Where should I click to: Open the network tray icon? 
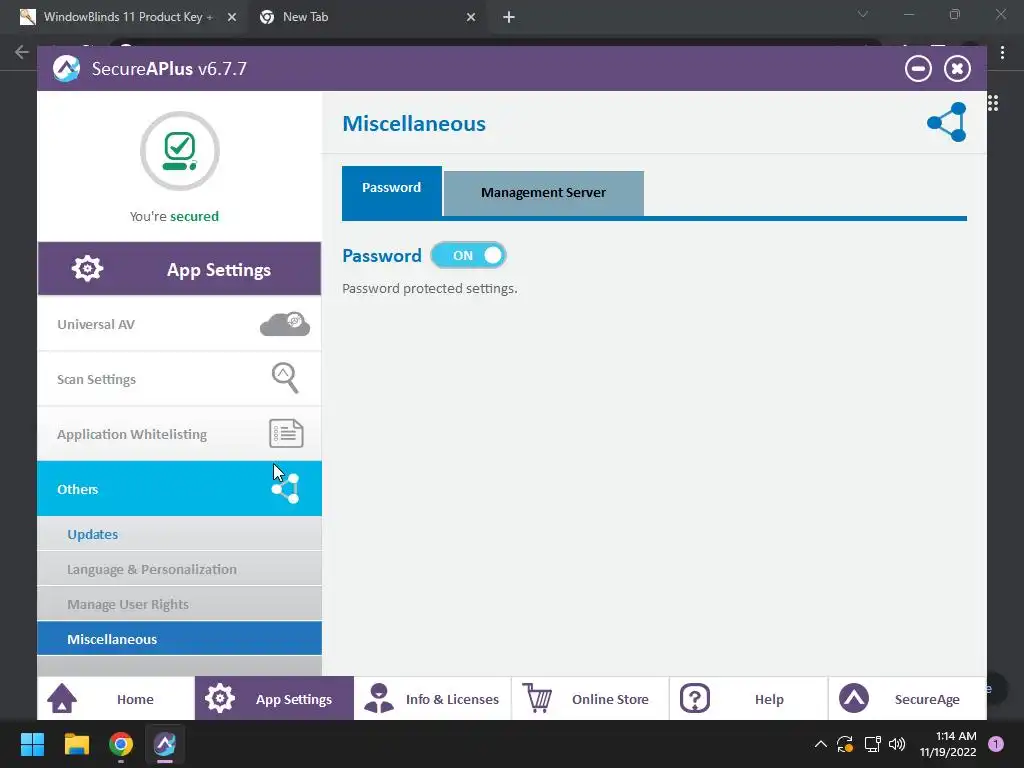[x=872, y=744]
